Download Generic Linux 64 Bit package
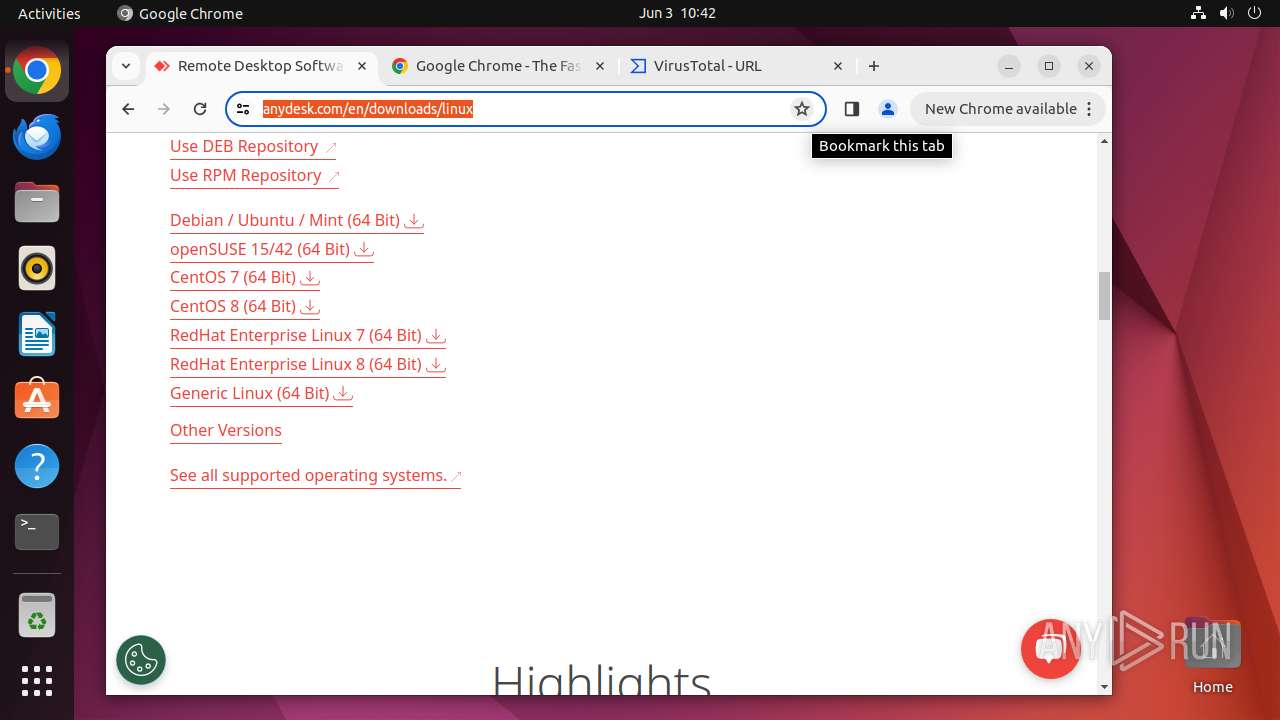Image resolution: width=1280 pixels, height=720 pixels. (262, 394)
